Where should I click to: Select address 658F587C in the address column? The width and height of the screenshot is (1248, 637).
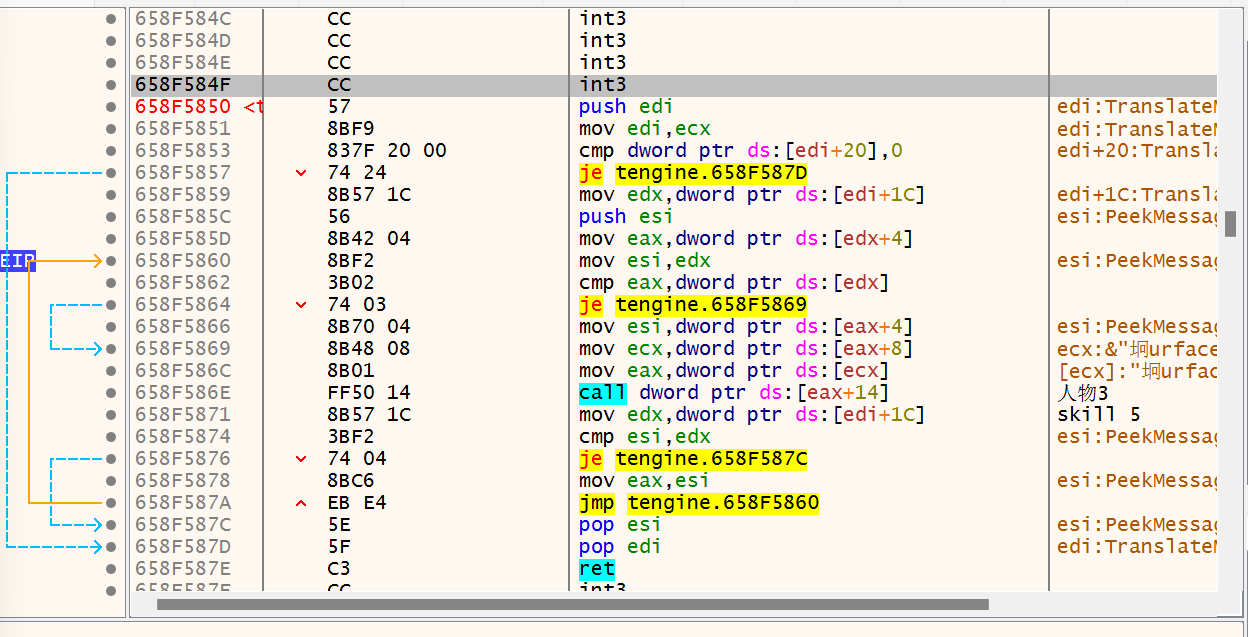(x=183, y=525)
